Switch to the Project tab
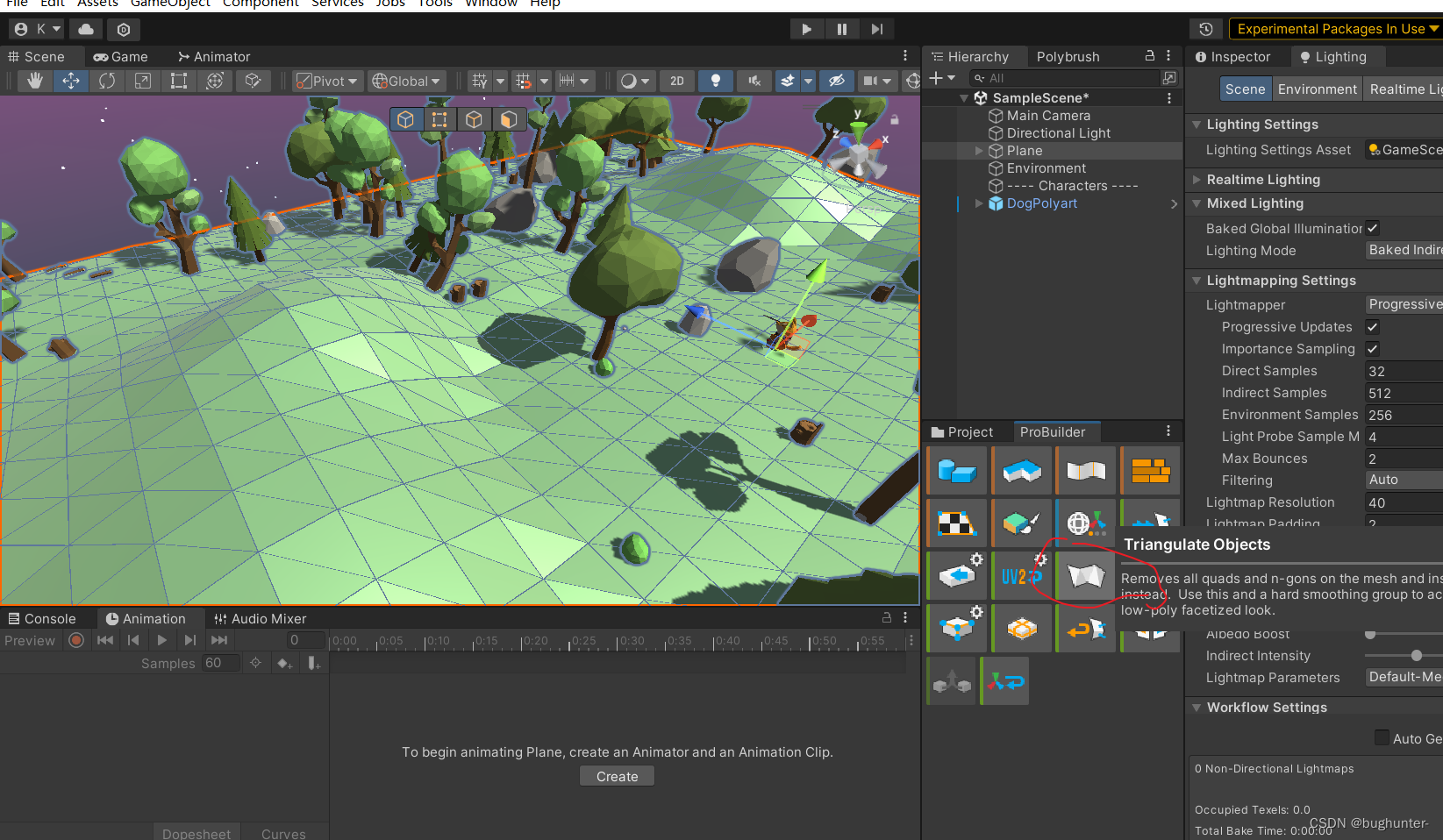 coord(962,432)
